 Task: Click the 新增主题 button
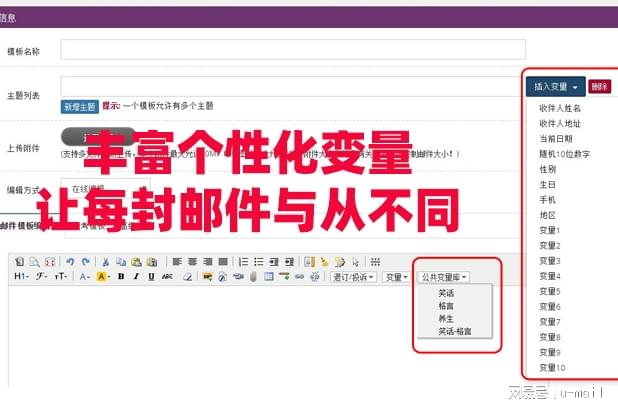(79, 106)
